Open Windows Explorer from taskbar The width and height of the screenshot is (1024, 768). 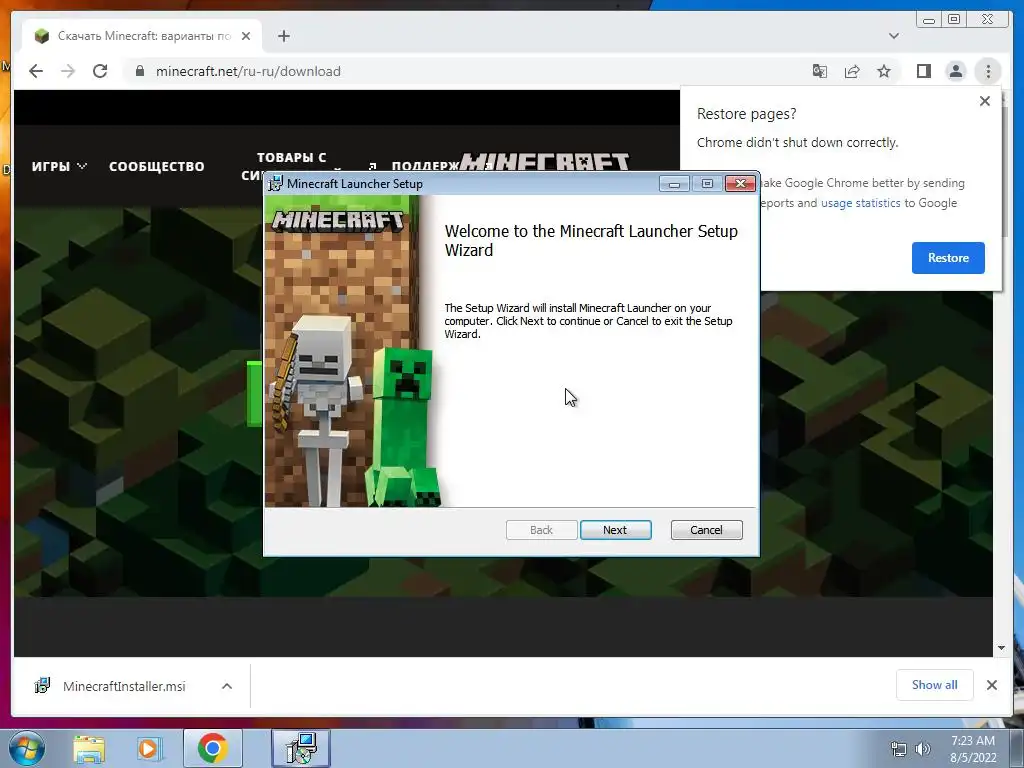pyautogui.click(x=89, y=749)
